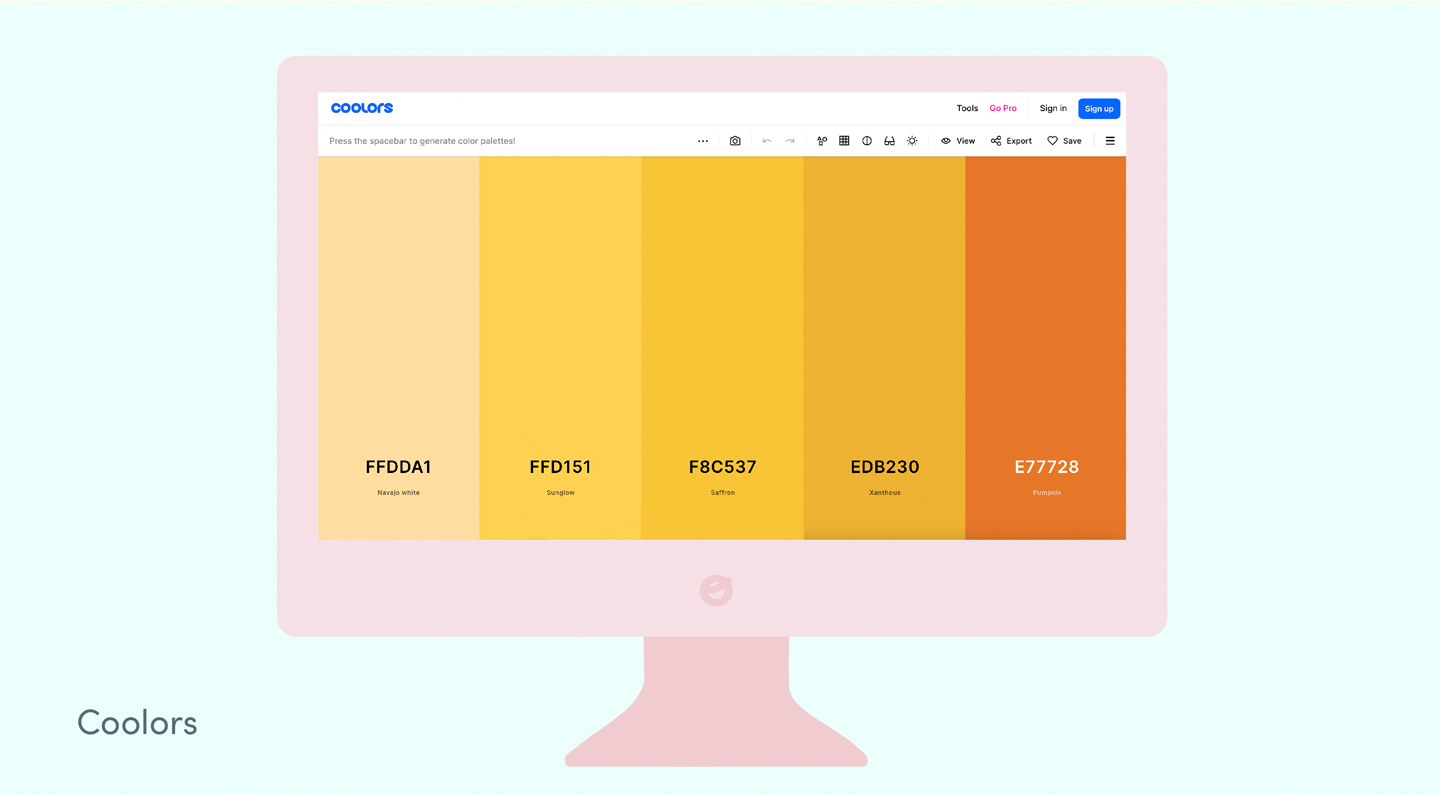
Task: Click the Coolors logo
Action: coord(362,108)
